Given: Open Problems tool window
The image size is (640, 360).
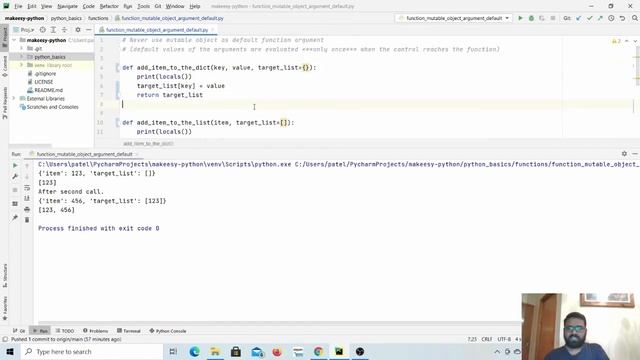Looking at the screenshot, I should coord(96,331).
